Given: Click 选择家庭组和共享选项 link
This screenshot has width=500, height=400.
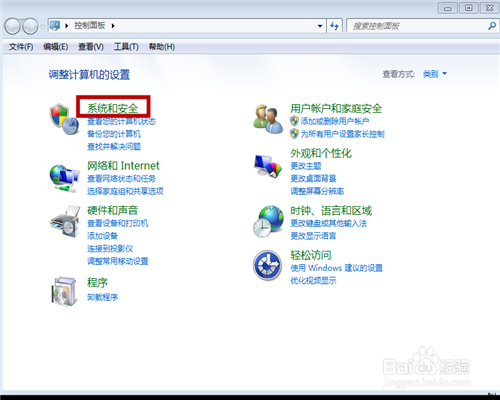Looking at the screenshot, I should pos(125,191).
